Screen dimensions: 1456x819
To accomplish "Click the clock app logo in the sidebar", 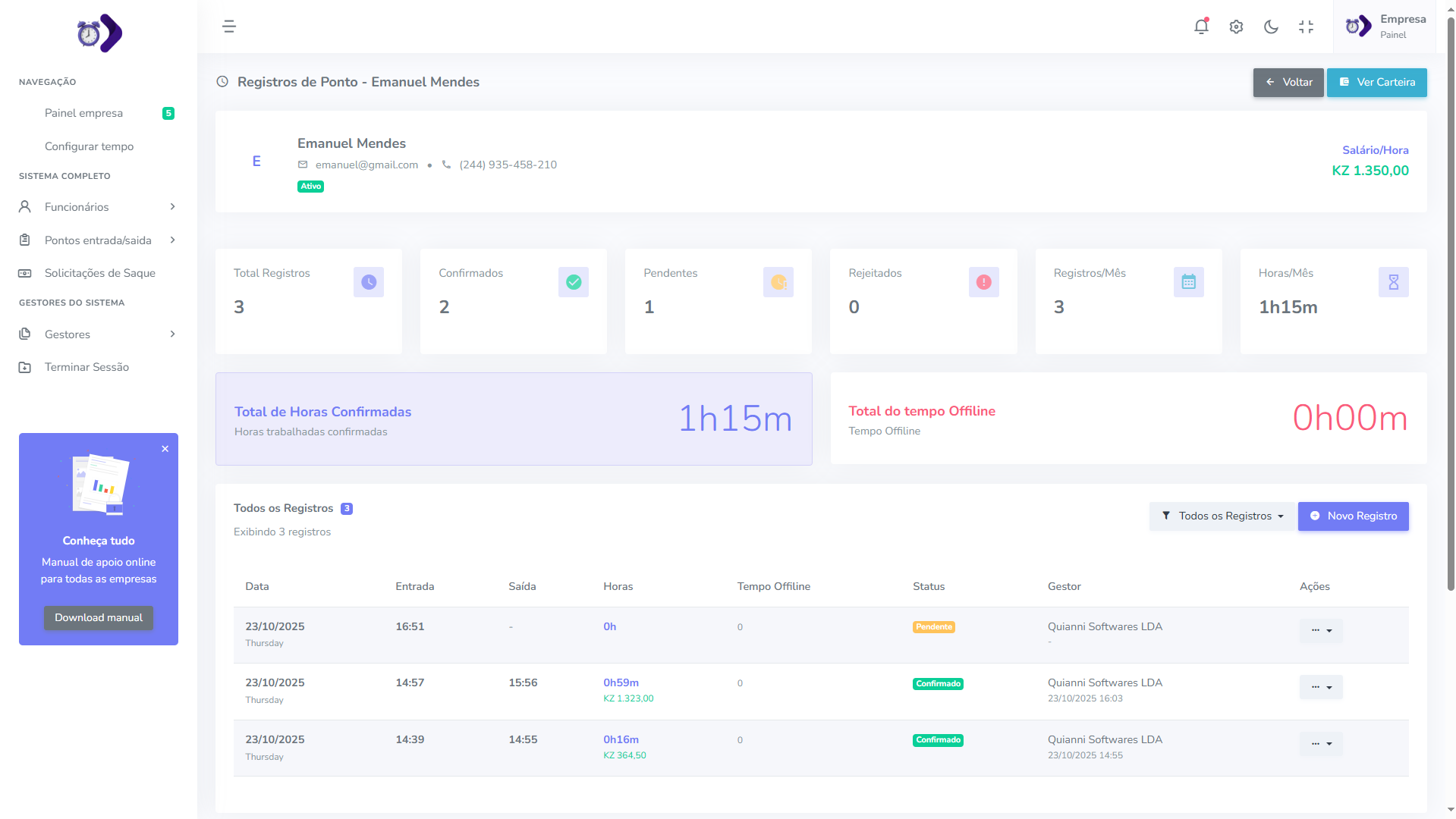I will [x=98, y=33].
